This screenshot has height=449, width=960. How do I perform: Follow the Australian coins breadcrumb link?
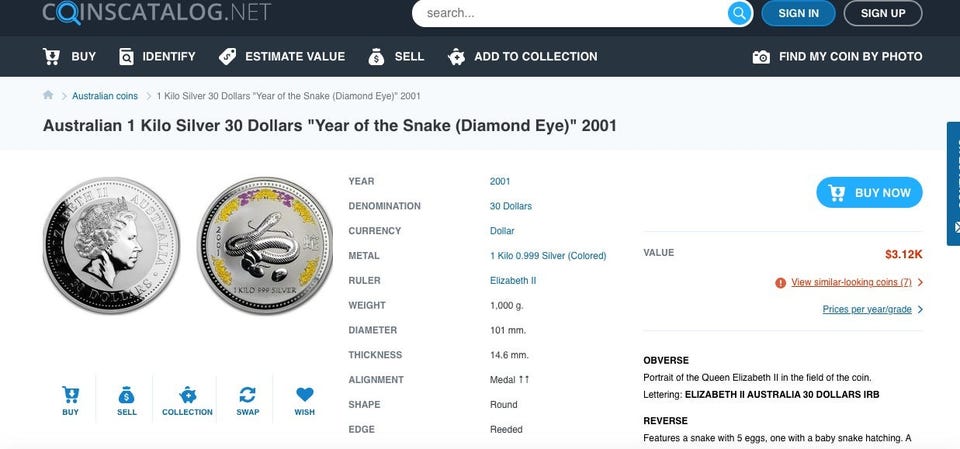(105, 96)
